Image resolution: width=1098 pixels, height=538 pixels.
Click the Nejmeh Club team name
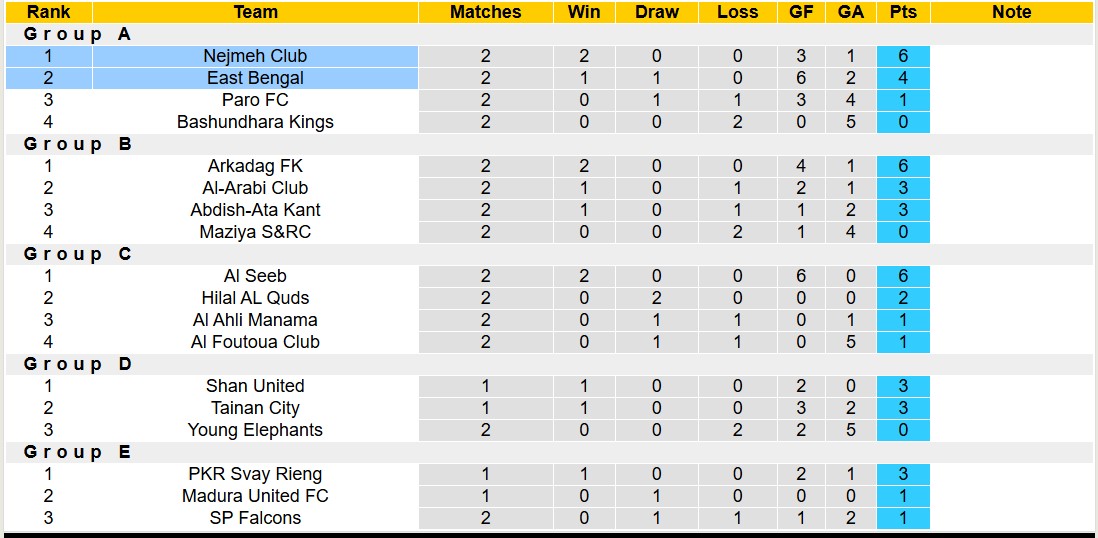[x=255, y=56]
